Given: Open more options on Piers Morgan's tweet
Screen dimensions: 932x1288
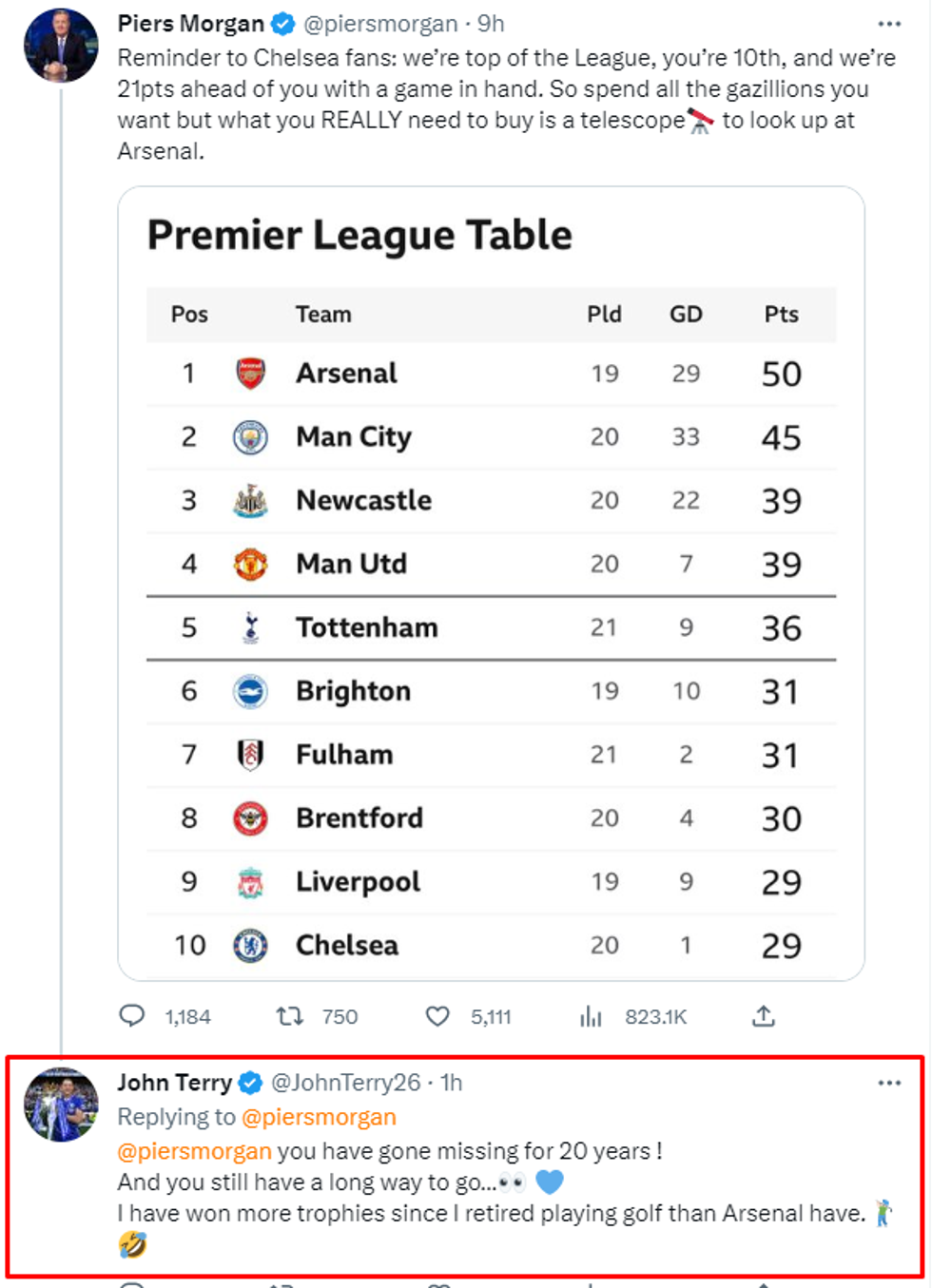Looking at the screenshot, I should click(x=889, y=24).
